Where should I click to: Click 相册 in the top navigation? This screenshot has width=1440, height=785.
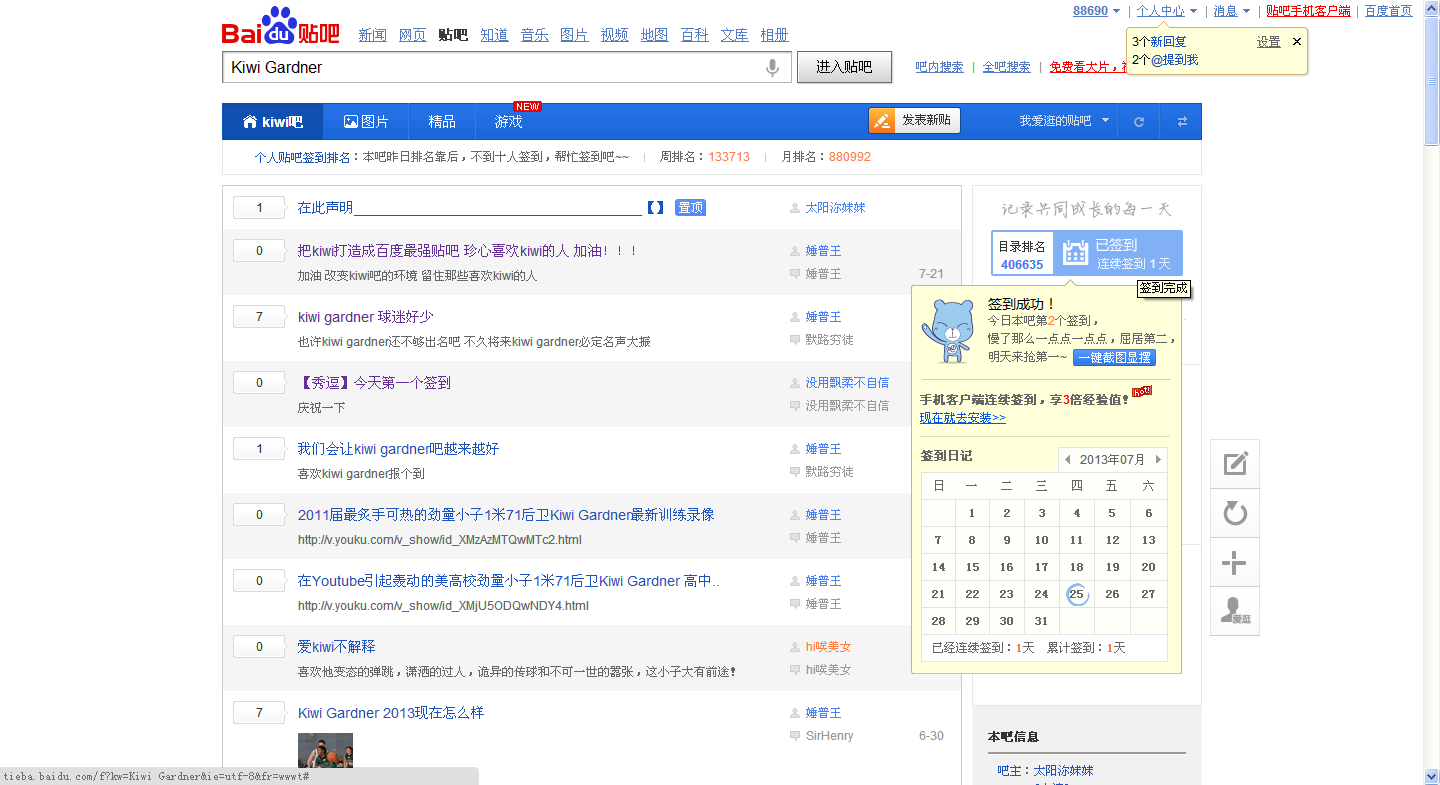click(x=775, y=35)
